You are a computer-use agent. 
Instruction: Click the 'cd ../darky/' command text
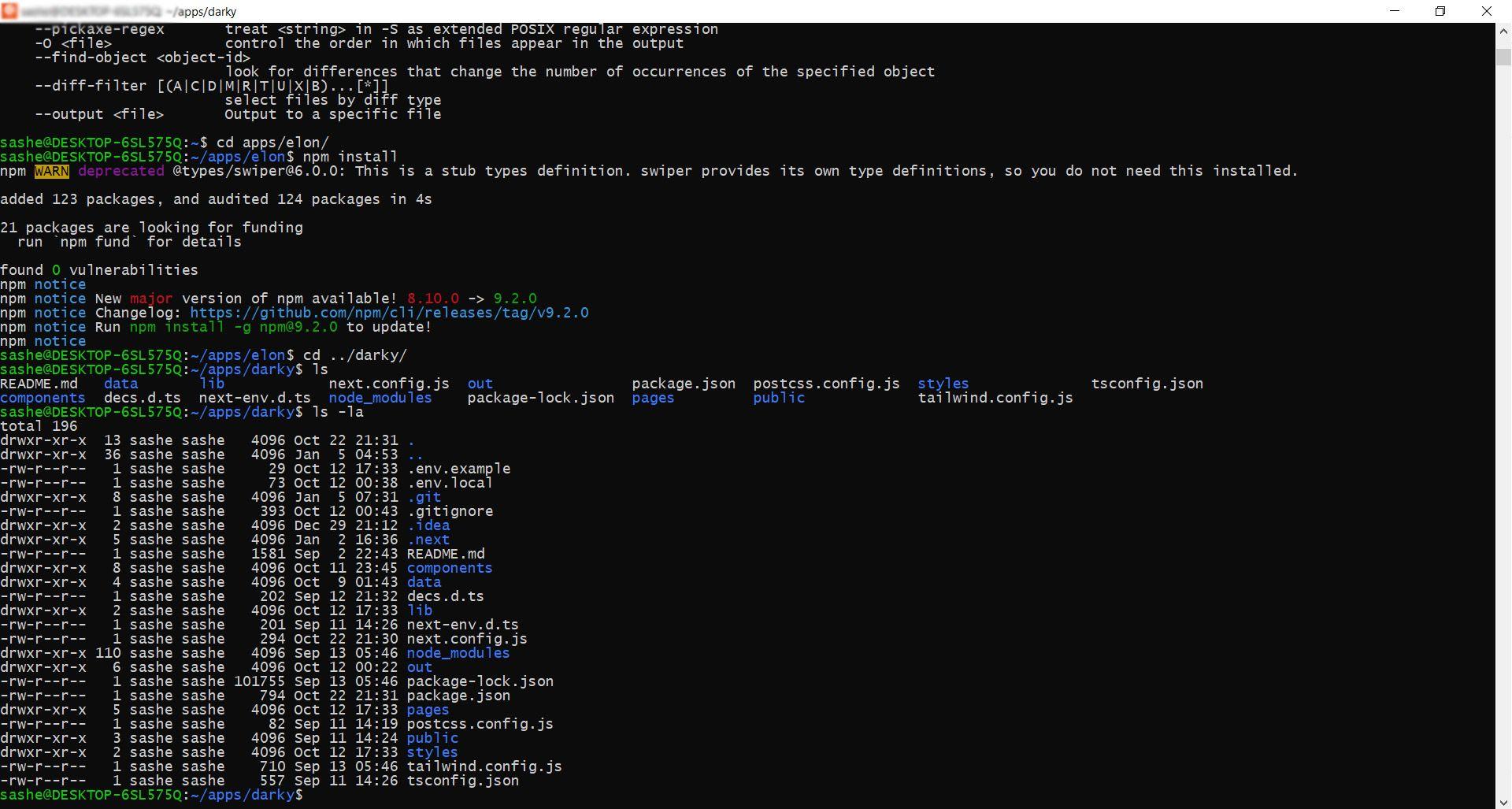[355, 355]
